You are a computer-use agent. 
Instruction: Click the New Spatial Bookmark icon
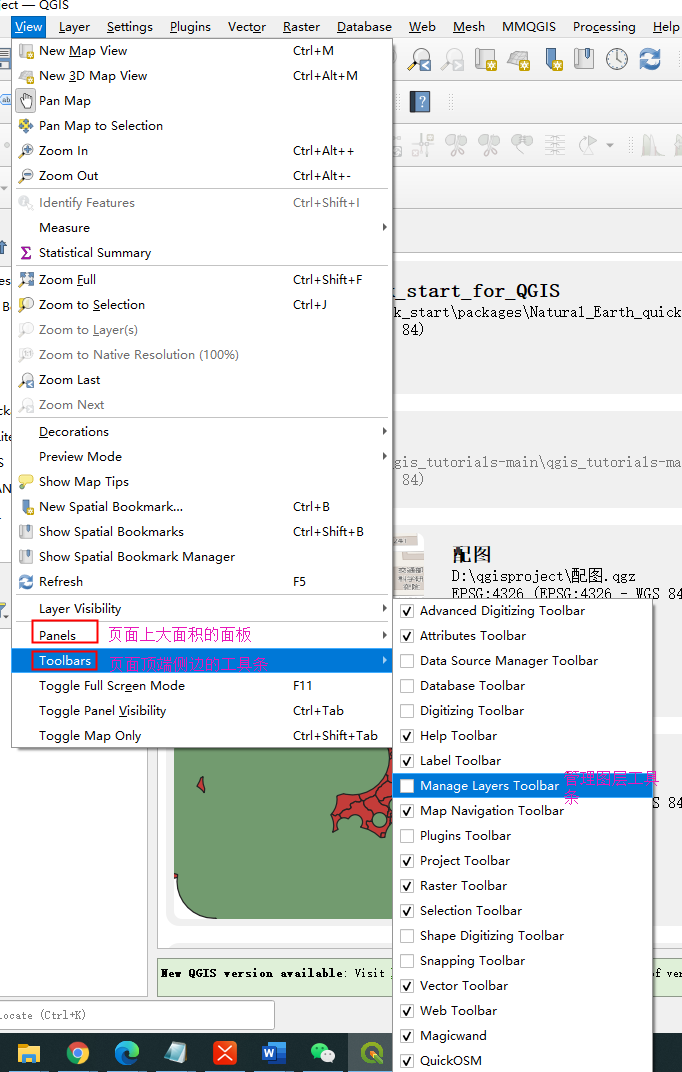click(26, 507)
